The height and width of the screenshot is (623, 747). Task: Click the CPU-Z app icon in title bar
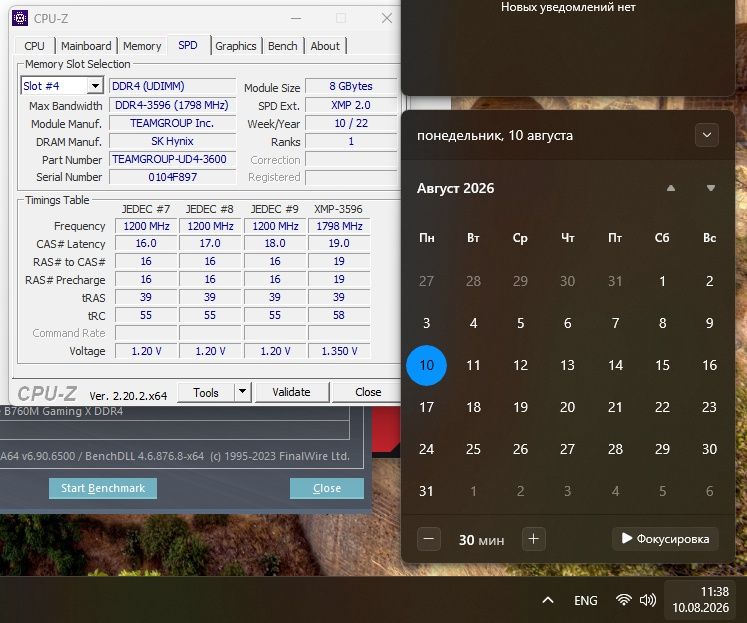coord(20,18)
